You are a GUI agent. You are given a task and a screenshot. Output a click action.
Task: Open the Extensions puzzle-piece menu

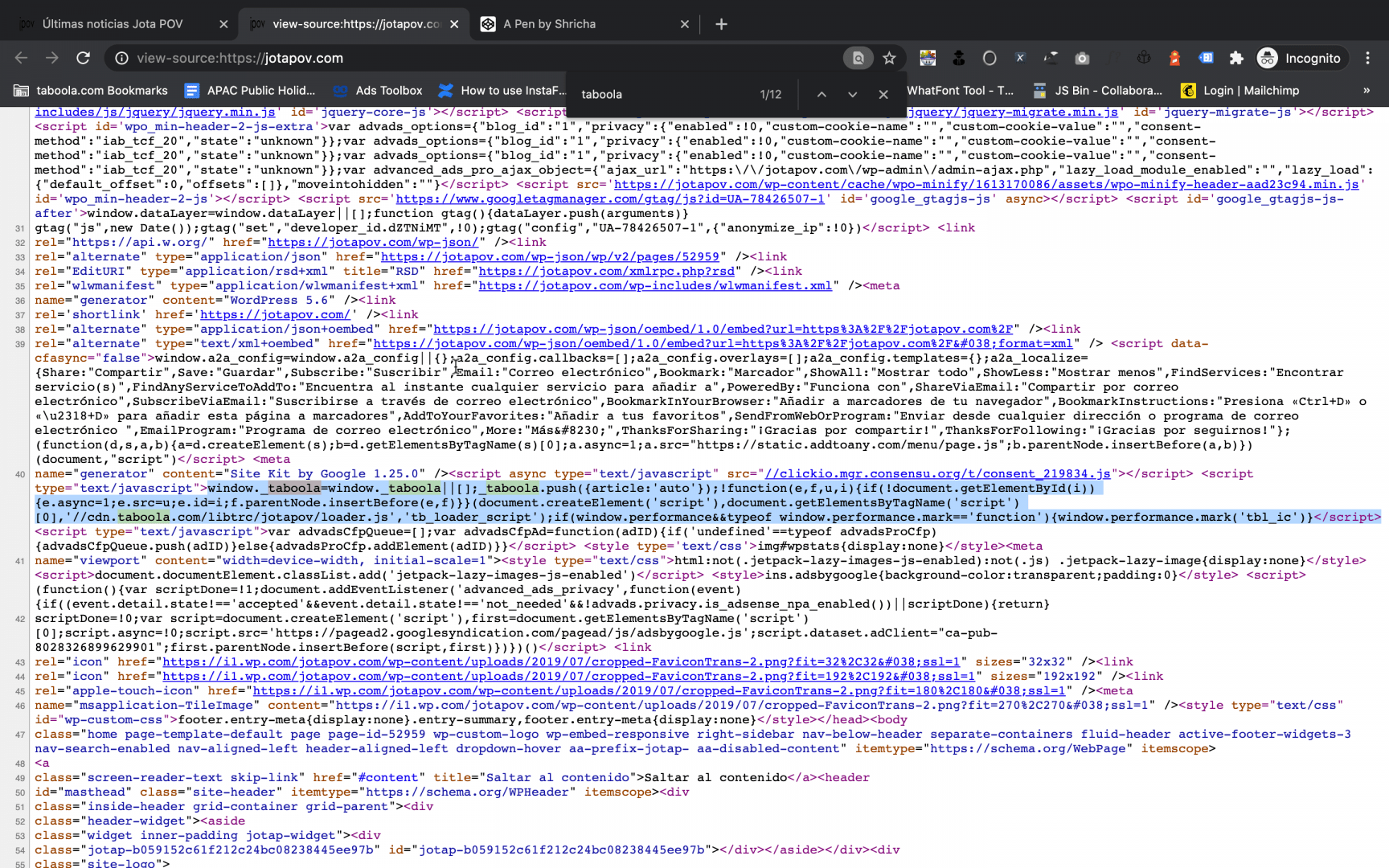(x=1236, y=58)
